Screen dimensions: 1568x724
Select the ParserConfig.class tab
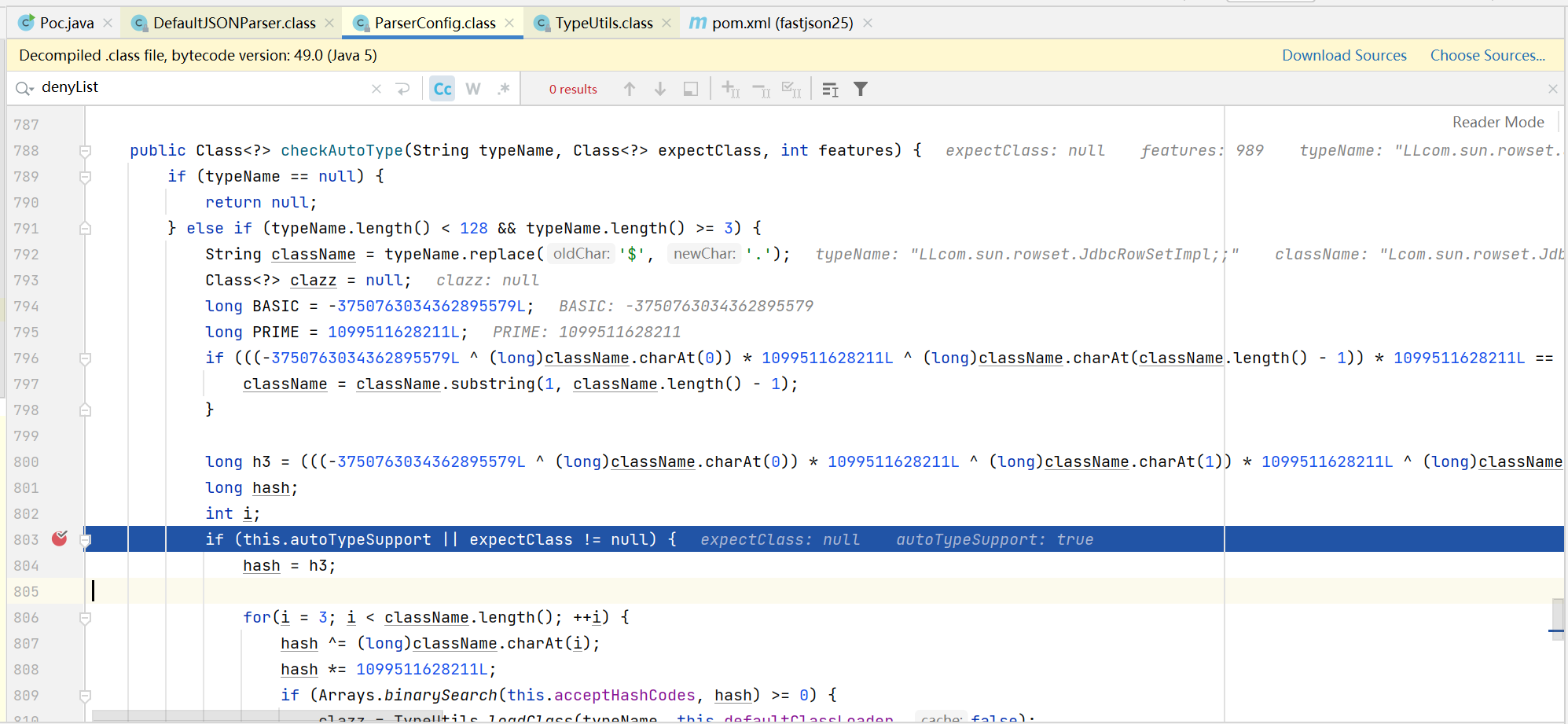click(x=435, y=23)
